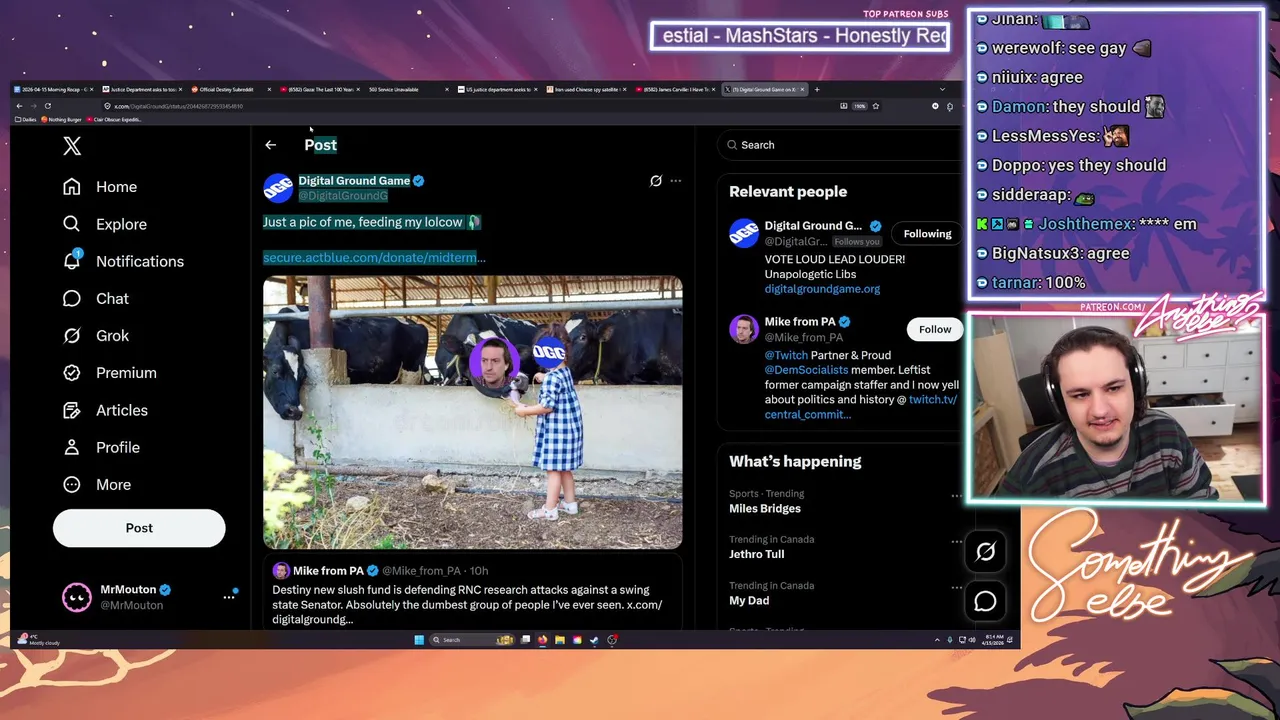The image size is (1280, 720).
Task: Open File Explorer from the taskbar
Action: pyautogui.click(x=560, y=640)
